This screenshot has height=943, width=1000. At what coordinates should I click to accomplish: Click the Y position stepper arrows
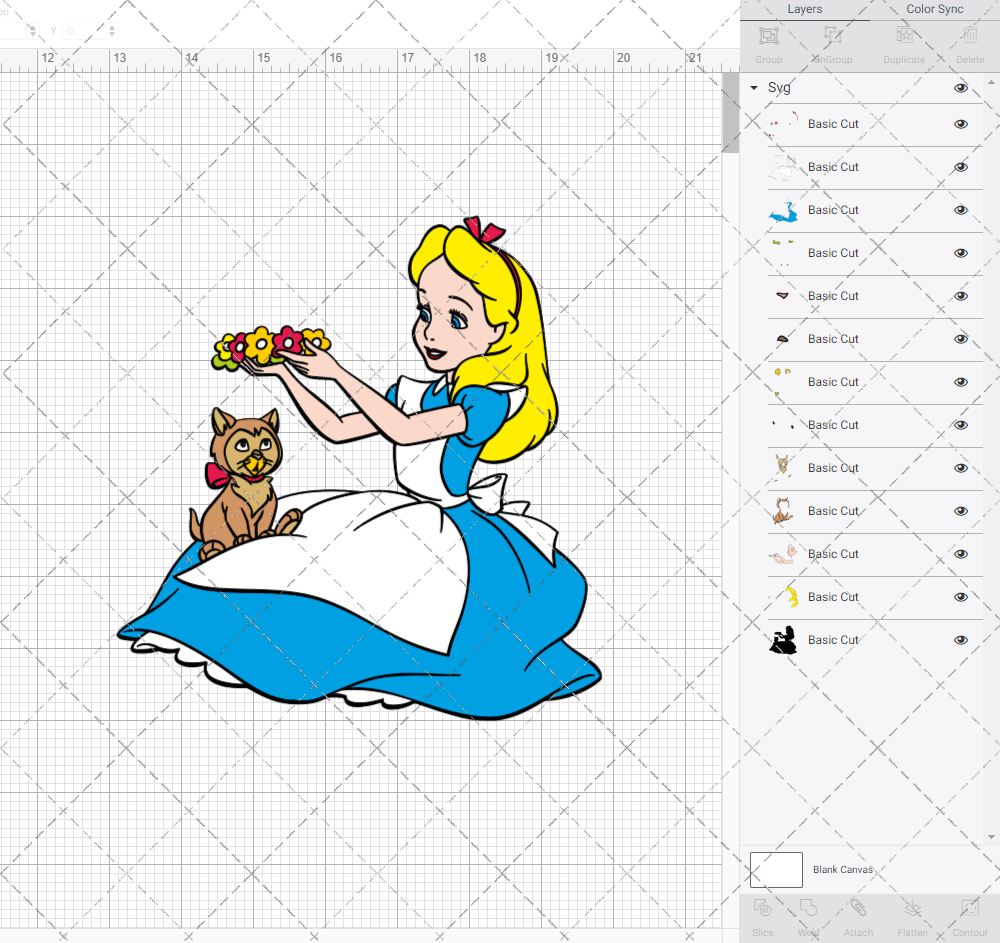click(x=112, y=31)
